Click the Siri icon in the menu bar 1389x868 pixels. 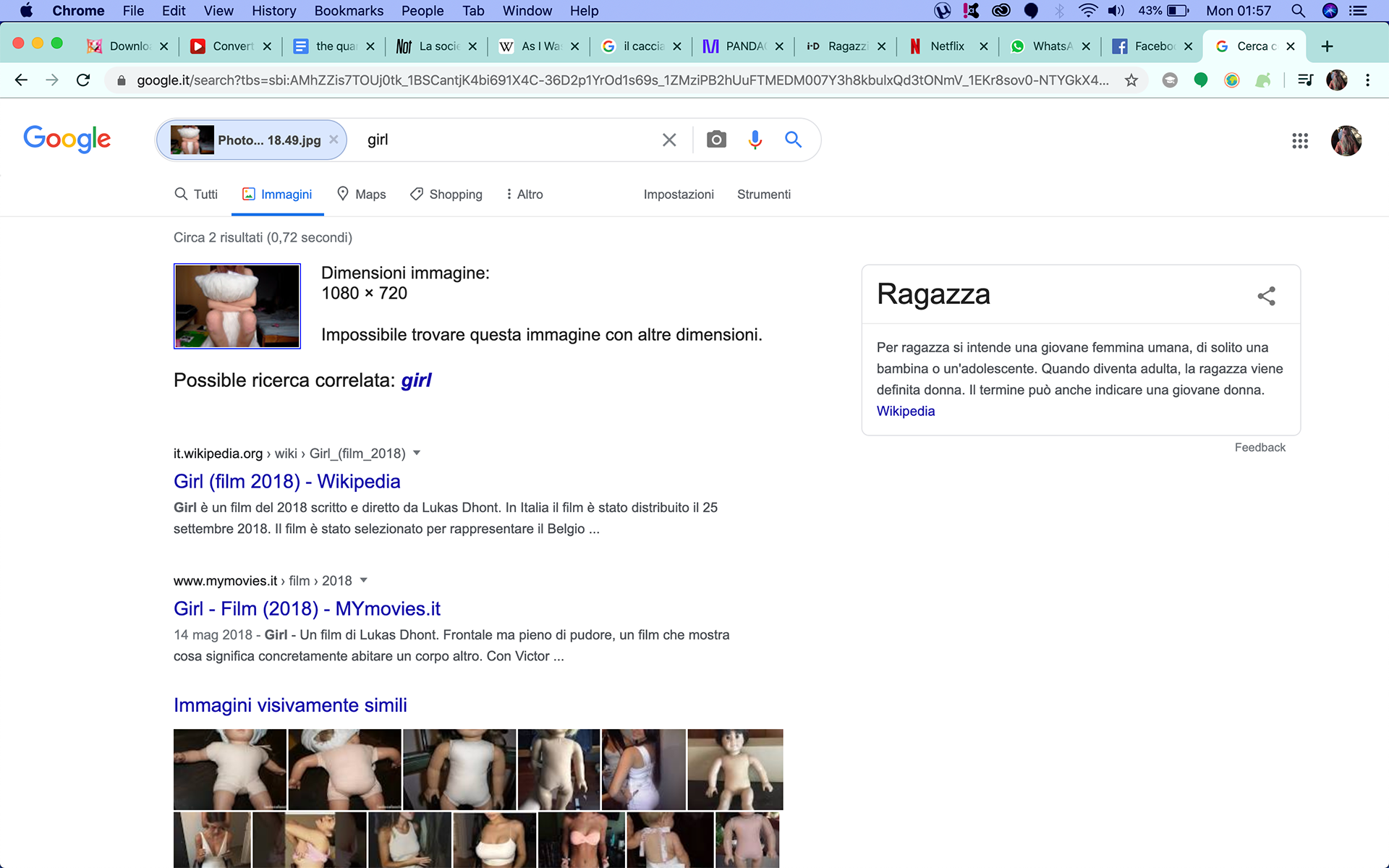click(1330, 11)
